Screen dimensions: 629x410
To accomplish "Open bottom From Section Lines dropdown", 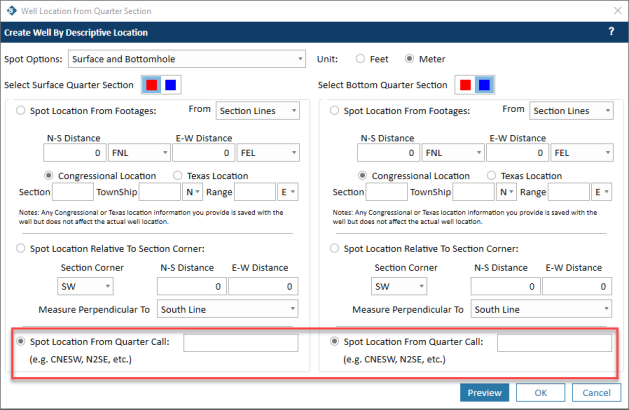I will [571, 111].
